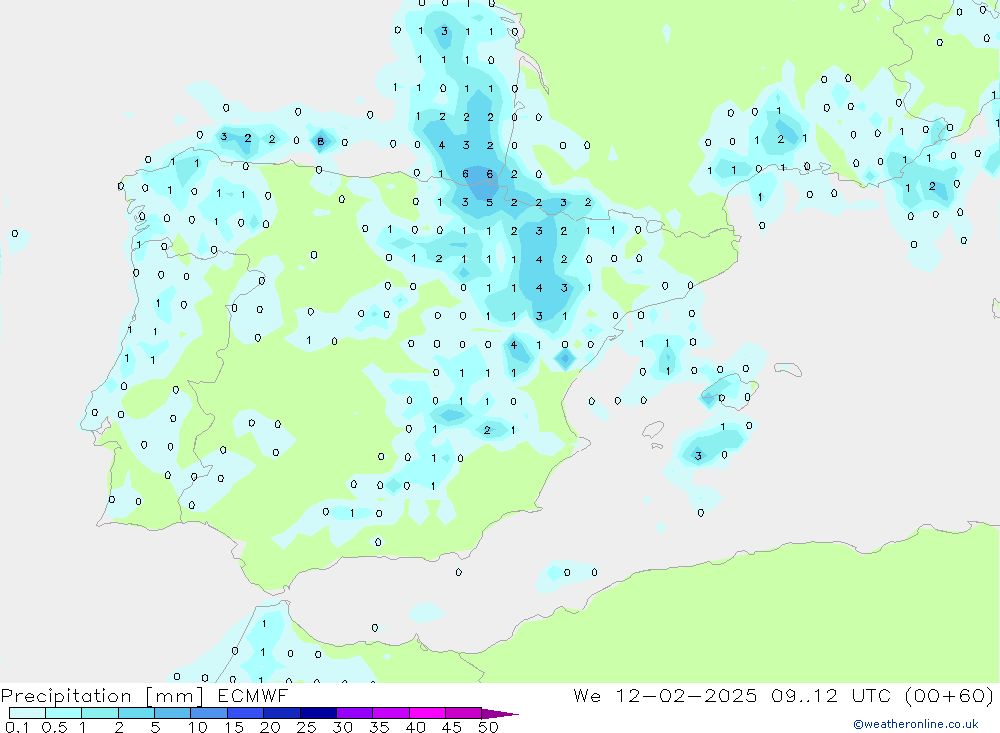Click the 25–30 mm dark blue swatch
1000x733 pixels.
pos(318,713)
